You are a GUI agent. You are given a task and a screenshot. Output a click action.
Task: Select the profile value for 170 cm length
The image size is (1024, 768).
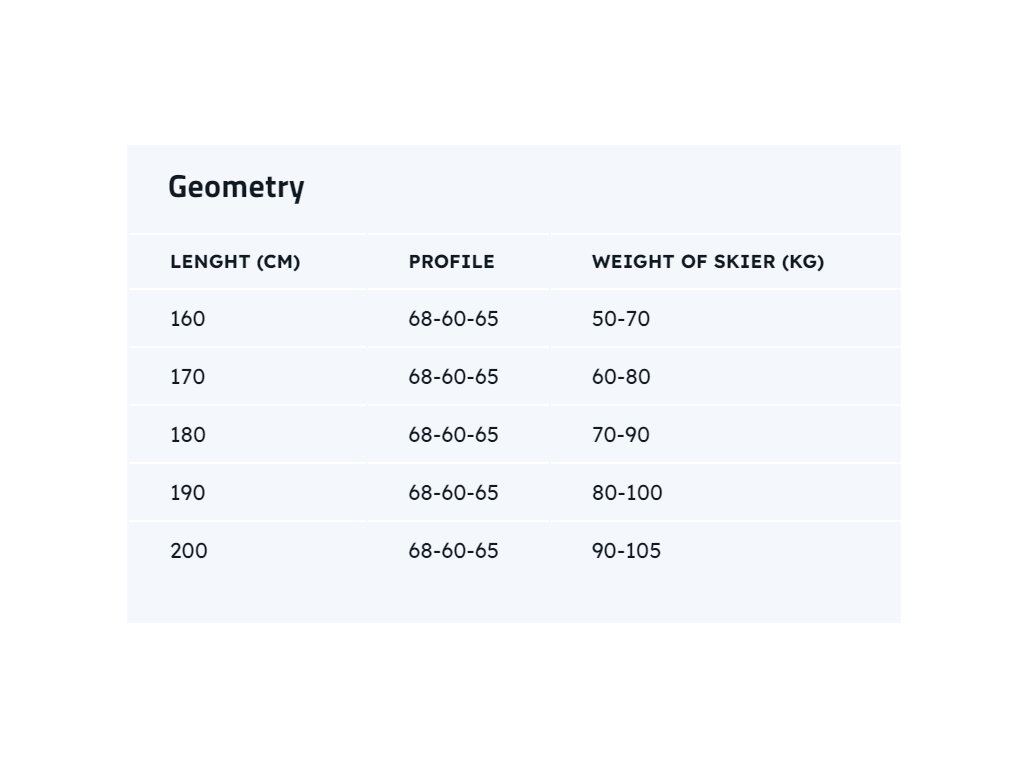[453, 377]
